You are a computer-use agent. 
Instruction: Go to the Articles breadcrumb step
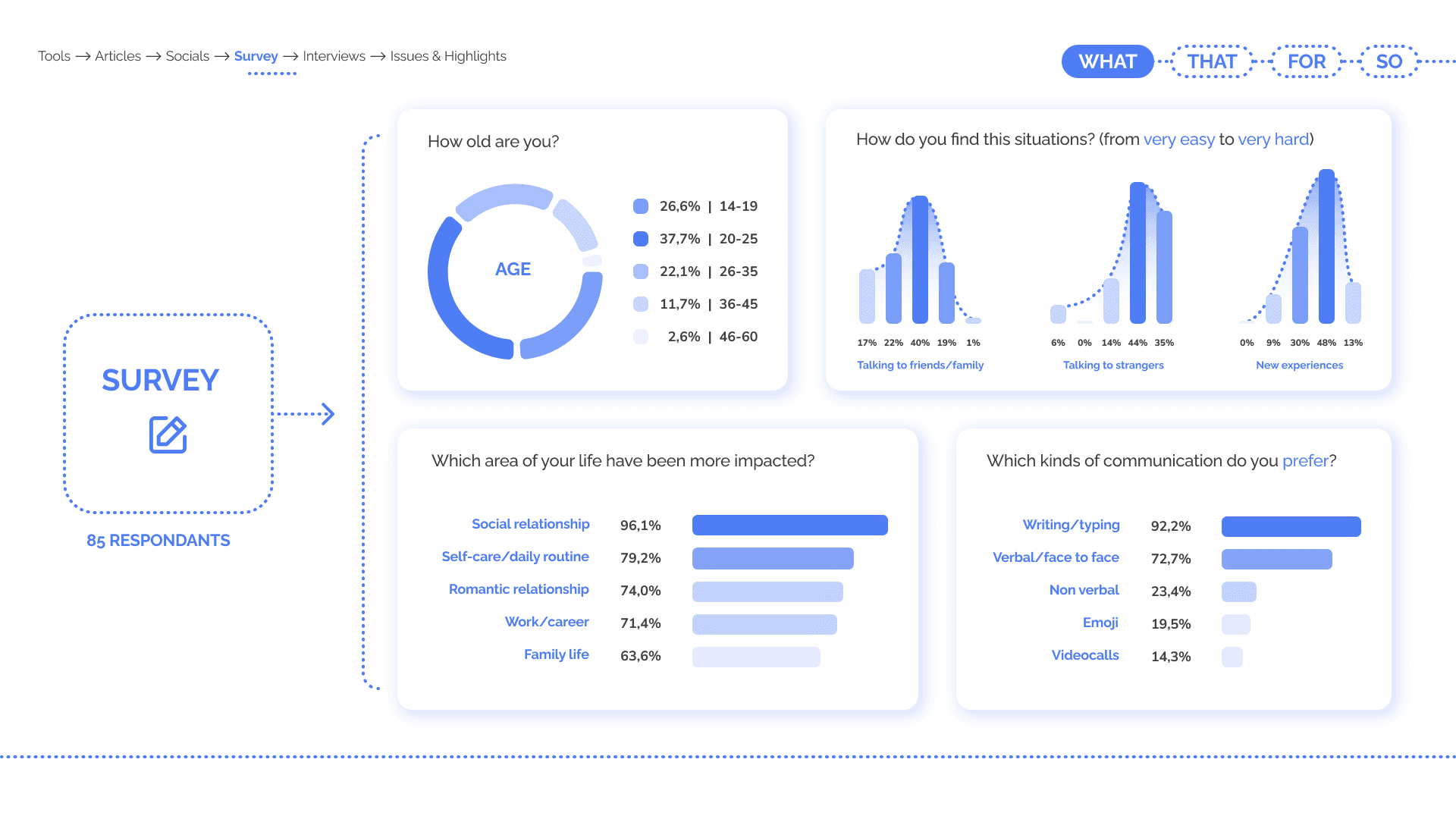pos(118,56)
